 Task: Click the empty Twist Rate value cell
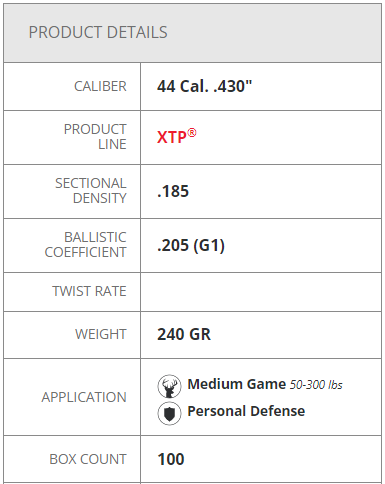261,292
